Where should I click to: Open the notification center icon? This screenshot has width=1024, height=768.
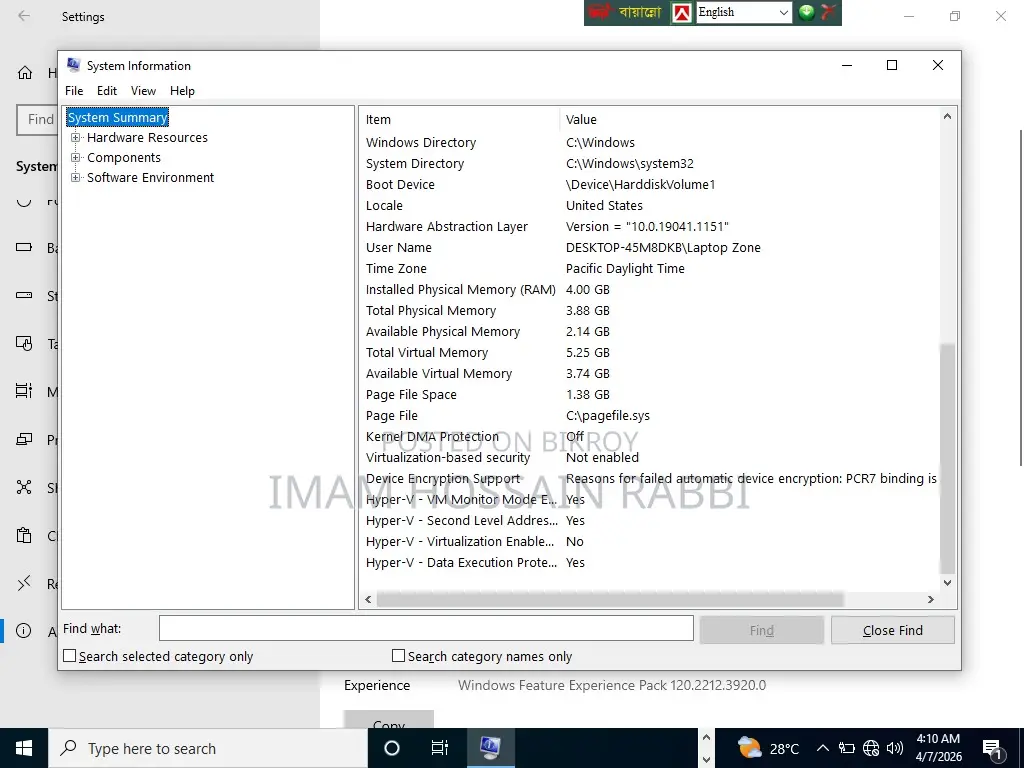click(992, 748)
